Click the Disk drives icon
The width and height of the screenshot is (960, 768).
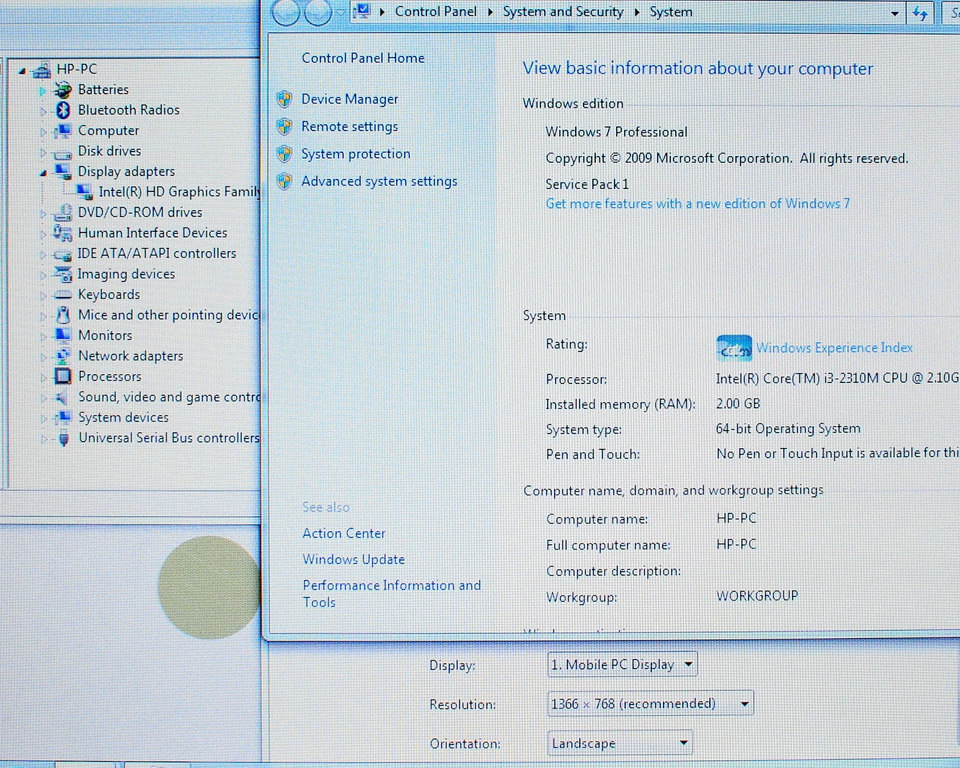coord(62,152)
